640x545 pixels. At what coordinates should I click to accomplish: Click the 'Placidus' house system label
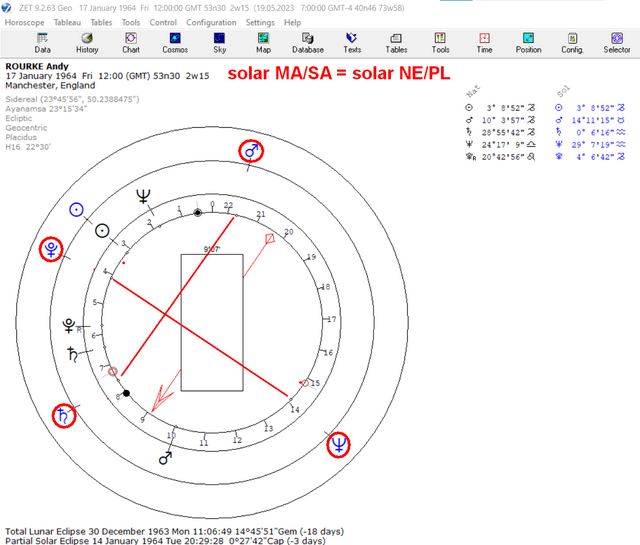coord(21,137)
